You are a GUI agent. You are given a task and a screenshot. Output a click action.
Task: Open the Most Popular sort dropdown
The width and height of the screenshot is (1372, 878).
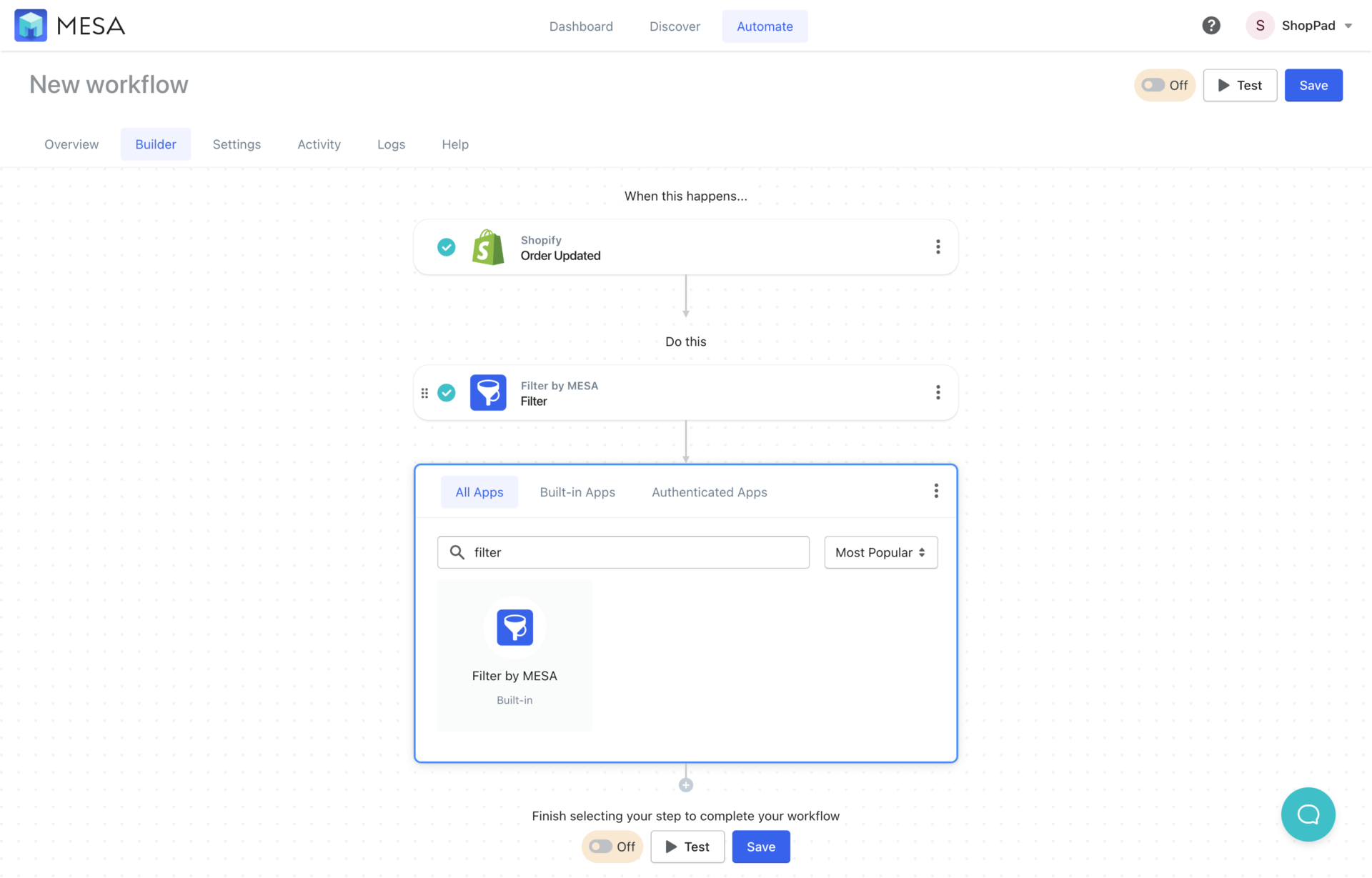[x=880, y=552]
